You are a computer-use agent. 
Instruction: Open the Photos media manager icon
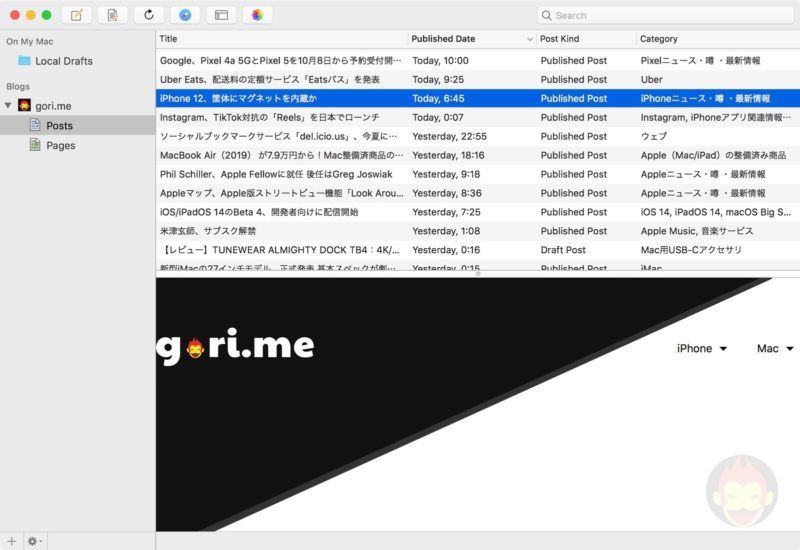pos(258,15)
